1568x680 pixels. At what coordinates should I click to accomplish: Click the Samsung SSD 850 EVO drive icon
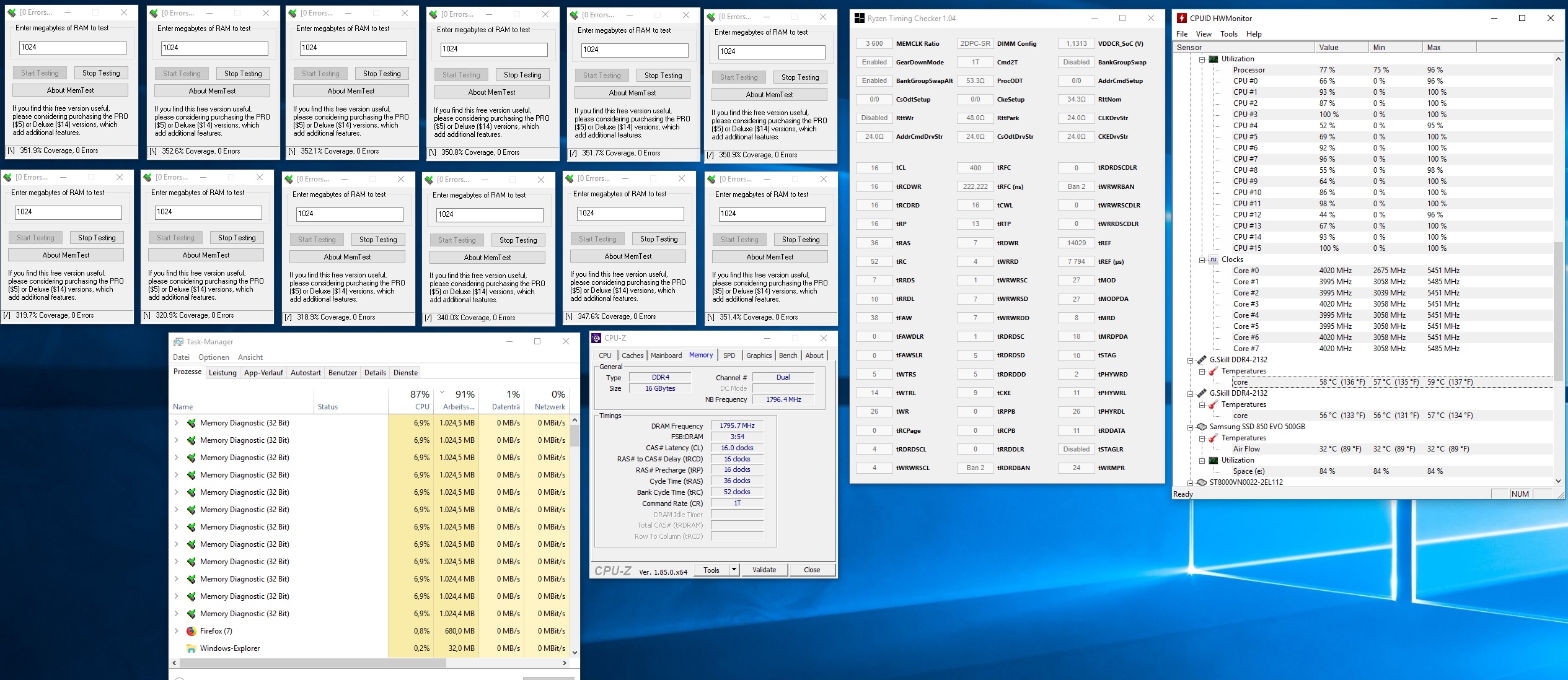[1201, 427]
